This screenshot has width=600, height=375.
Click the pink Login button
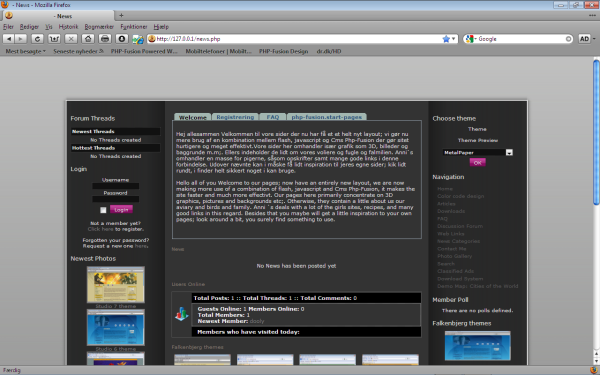(121, 210)
